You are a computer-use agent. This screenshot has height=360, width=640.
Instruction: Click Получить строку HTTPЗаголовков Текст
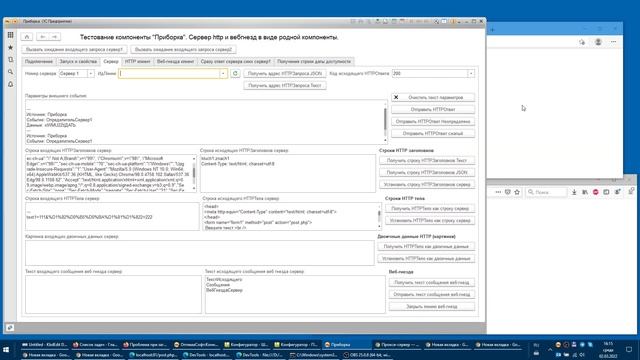point(427,160)
